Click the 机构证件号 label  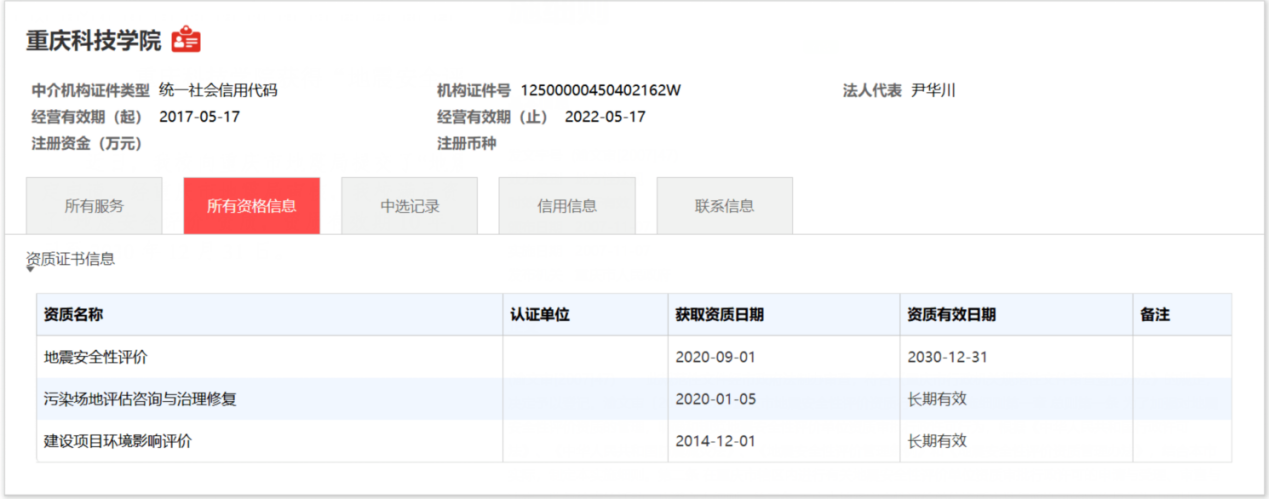(474, 90)
